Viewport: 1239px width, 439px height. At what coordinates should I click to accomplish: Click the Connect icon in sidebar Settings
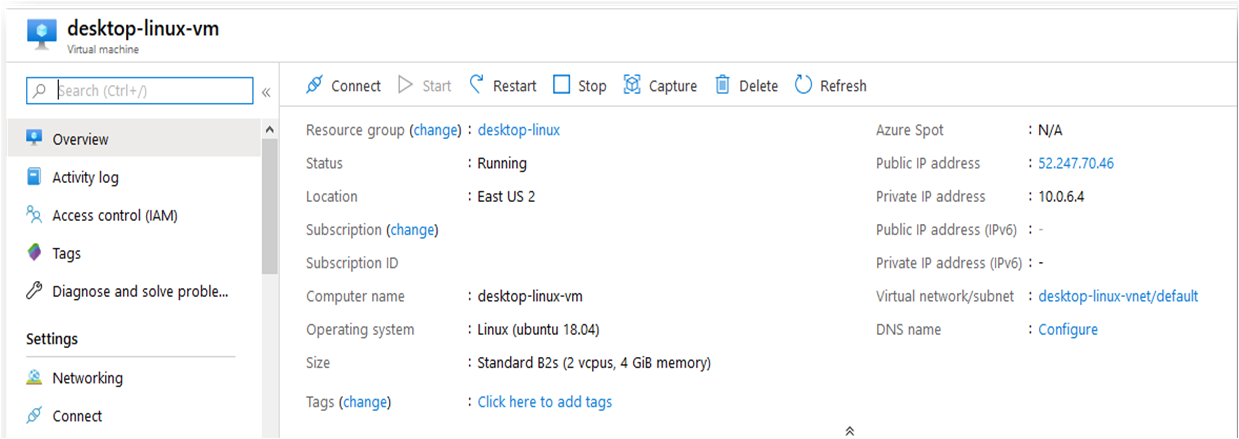pyautogui.click(x=34, y=415)
